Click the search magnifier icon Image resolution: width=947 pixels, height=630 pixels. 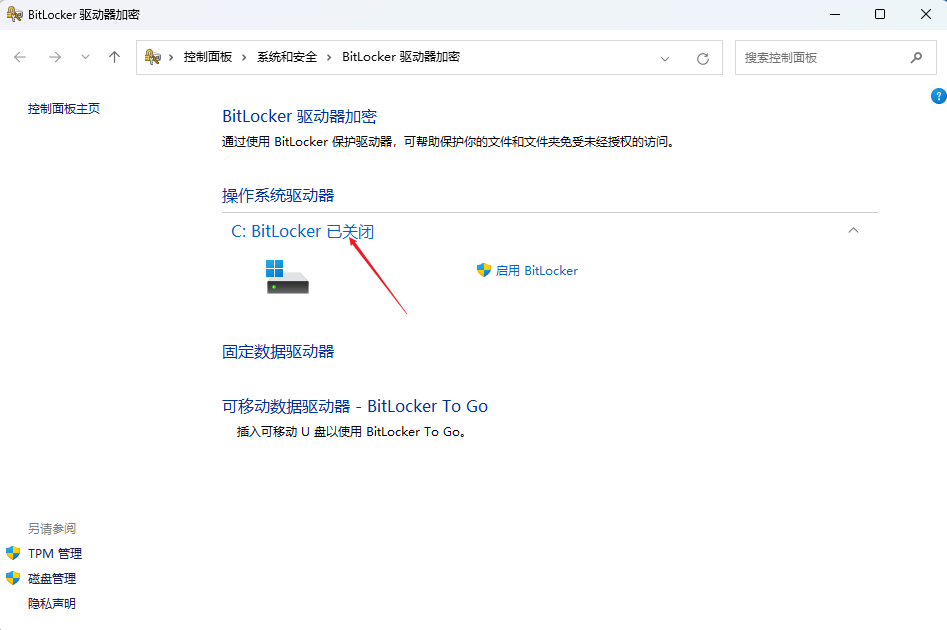[916, 58]
